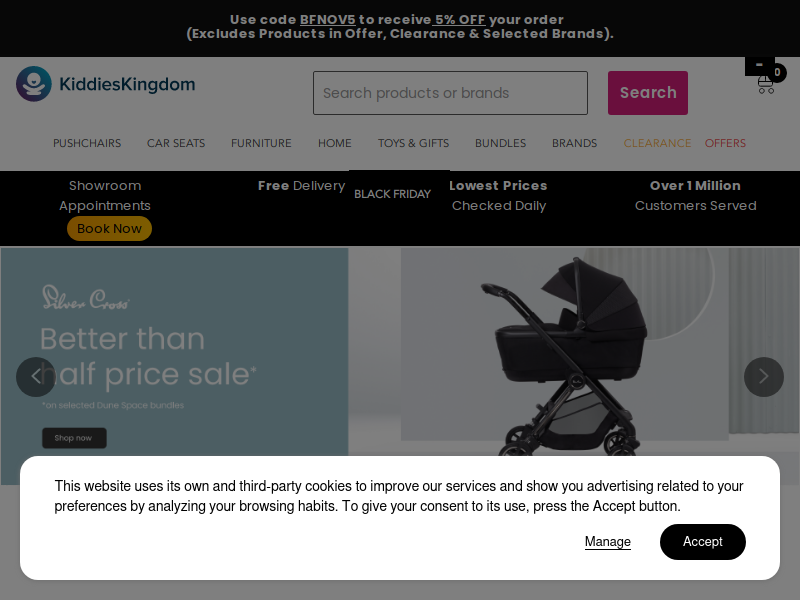Open the Car Seats menu
The image size is (800, 600).
(x=176, y=143)
